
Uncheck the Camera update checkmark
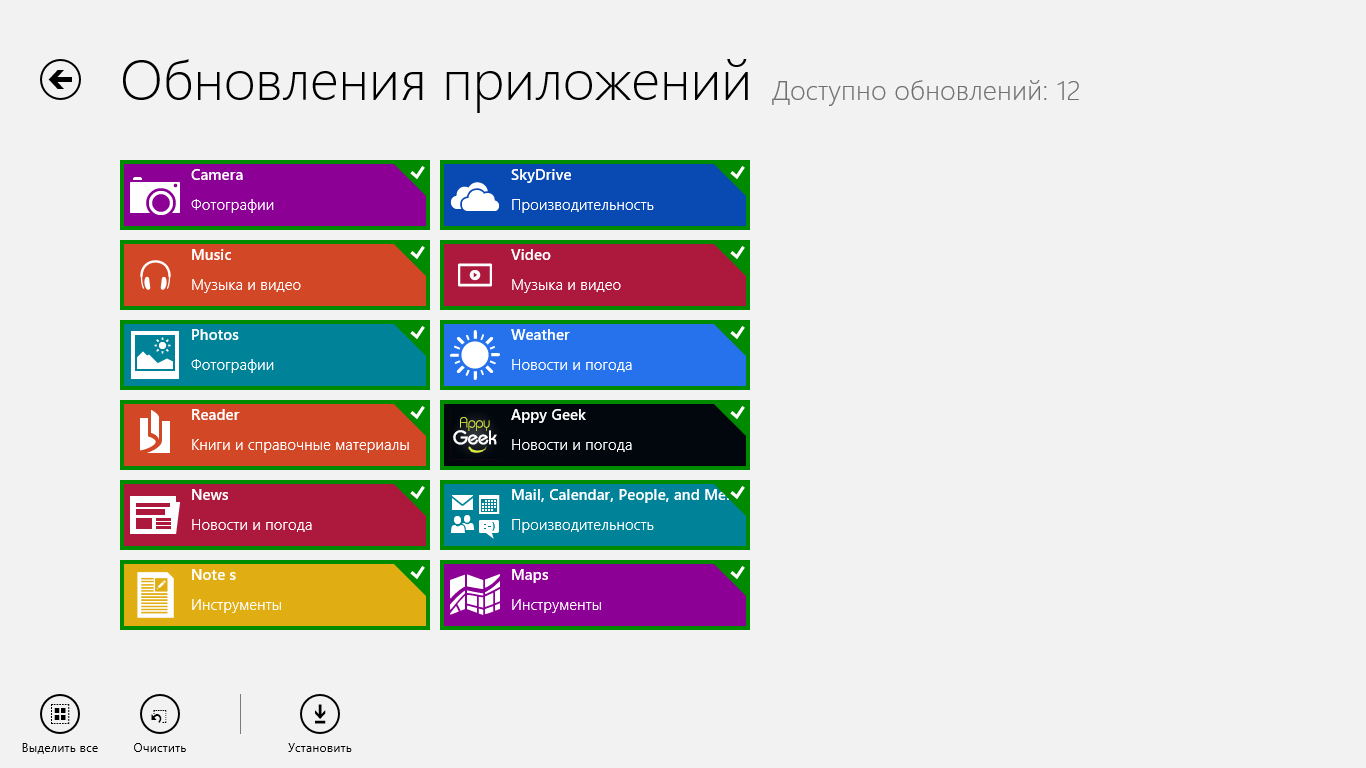[417, 173]
